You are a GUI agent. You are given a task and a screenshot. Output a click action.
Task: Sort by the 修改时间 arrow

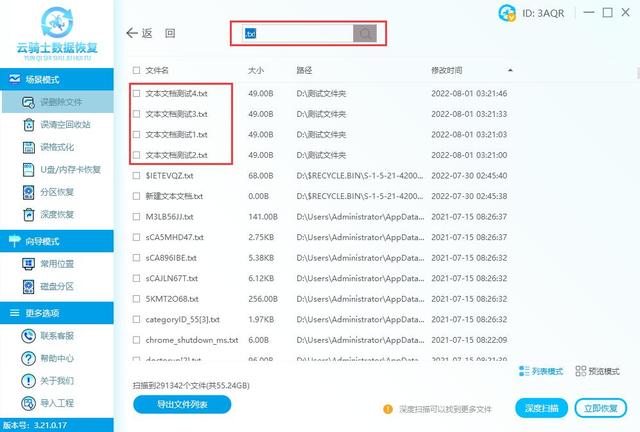pyautogui.click(x=510, y=70)
